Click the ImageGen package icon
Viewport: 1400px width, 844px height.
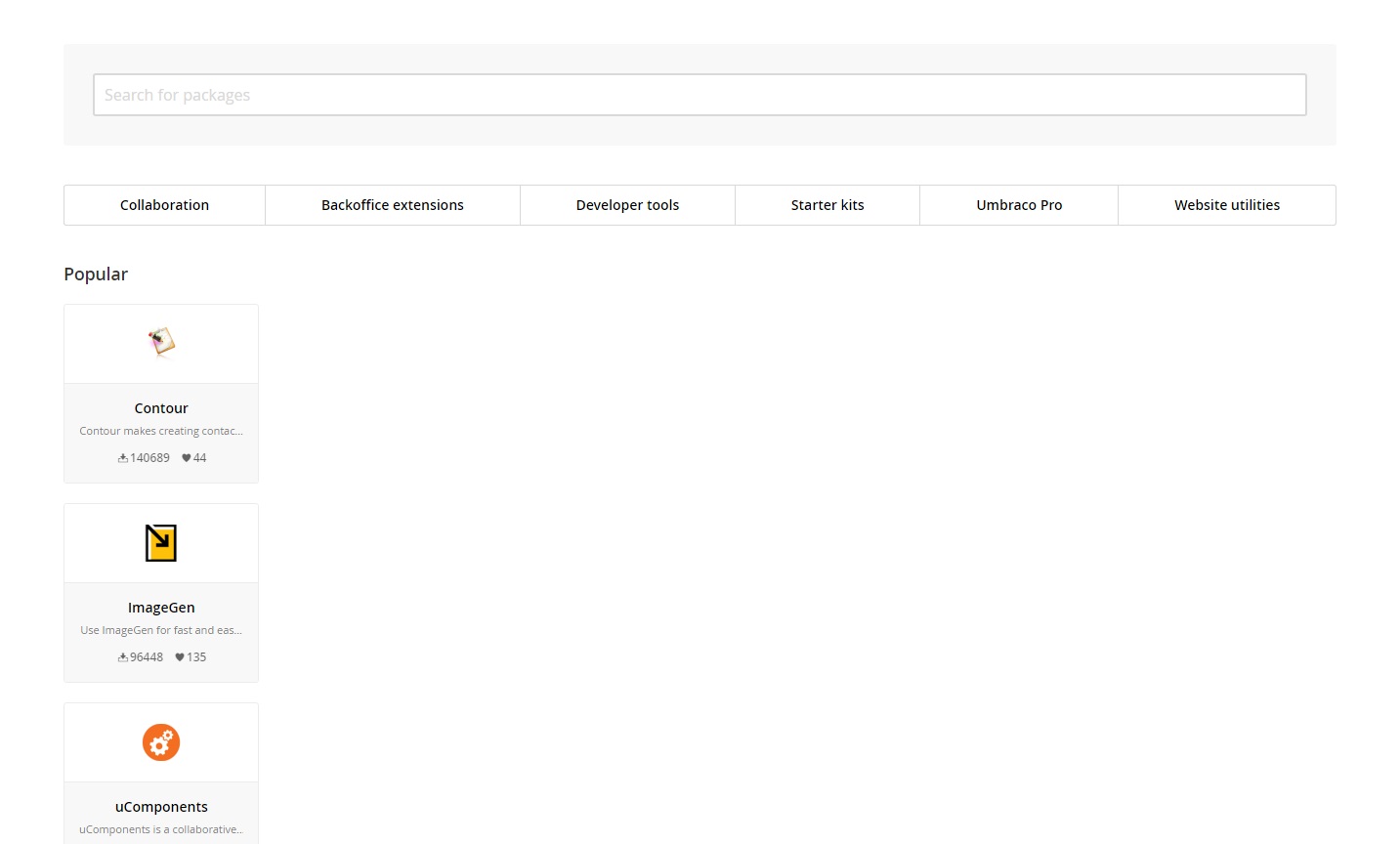pos(161,543)
